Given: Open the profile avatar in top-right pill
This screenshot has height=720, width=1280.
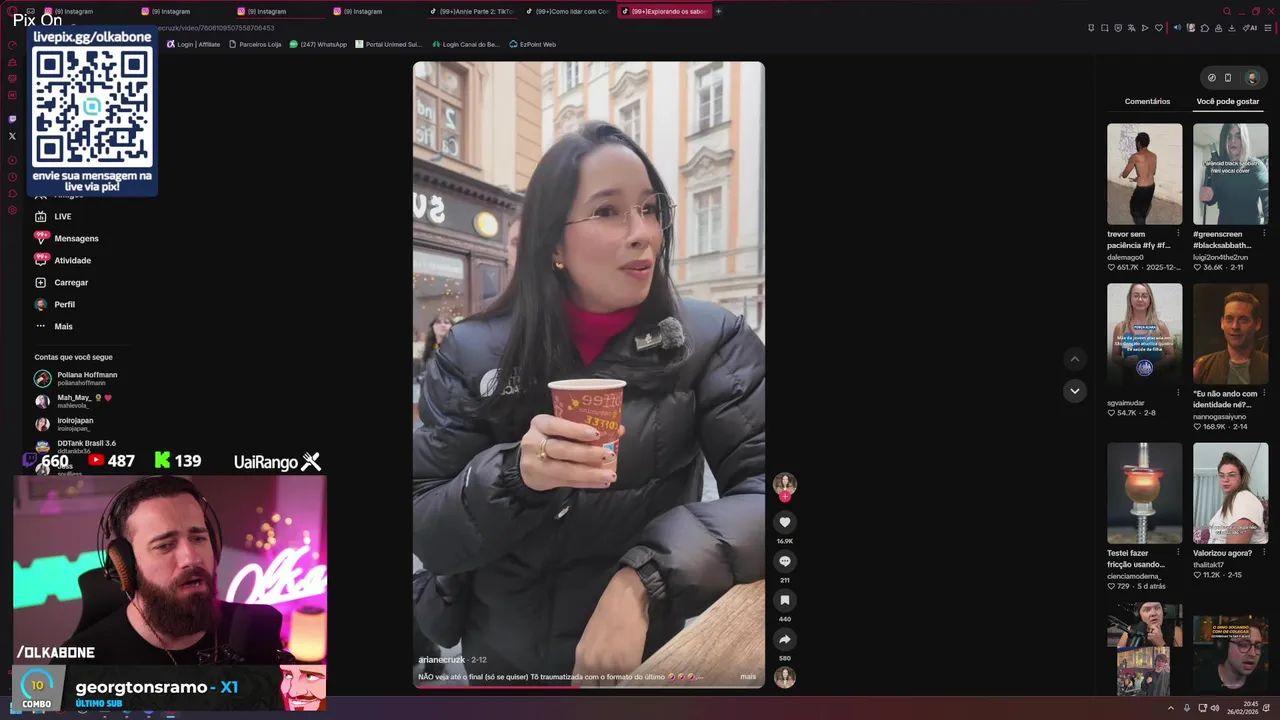Looking at the screenshot, I should (1251, 78).
